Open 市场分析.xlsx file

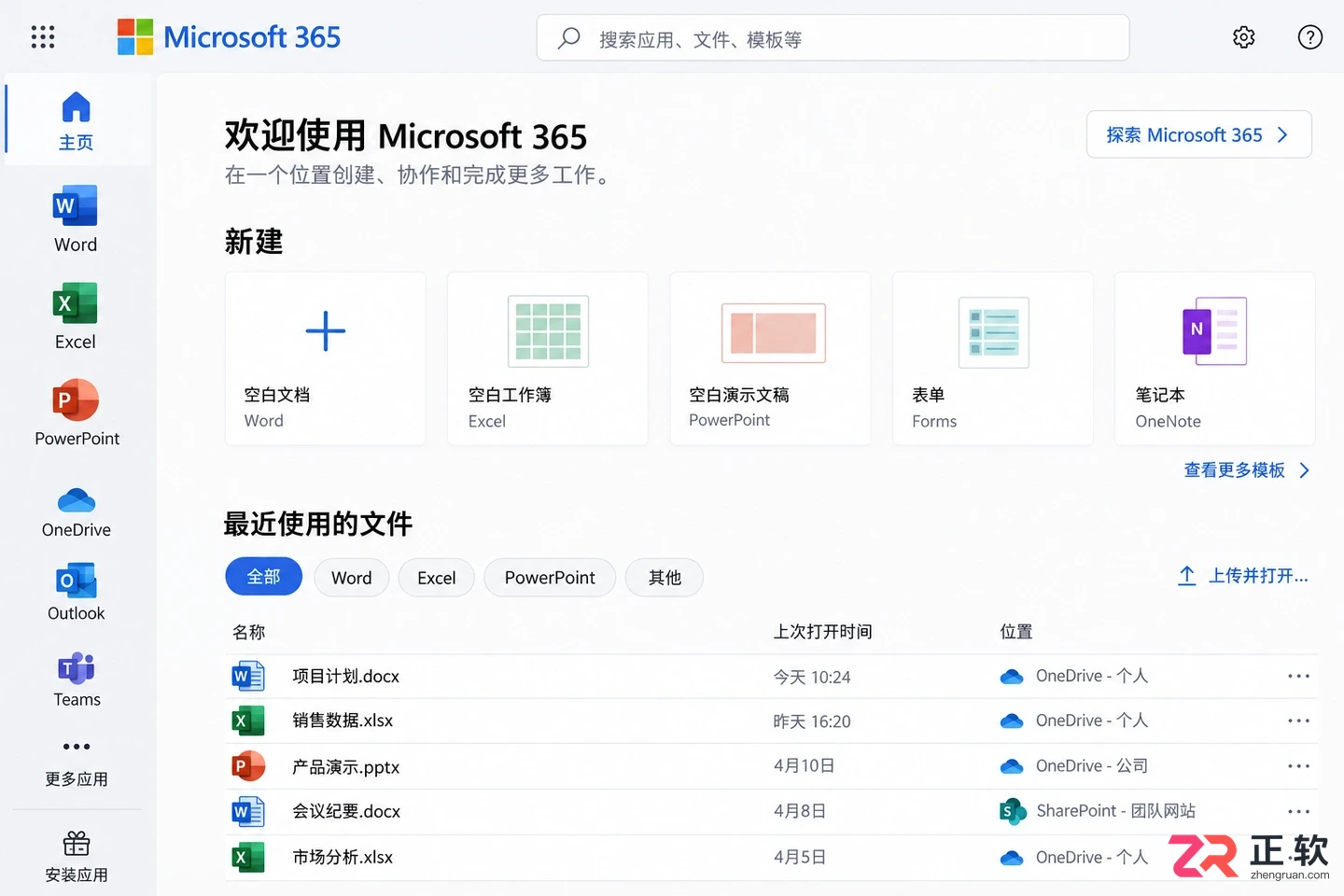click(x=343, y=857)
